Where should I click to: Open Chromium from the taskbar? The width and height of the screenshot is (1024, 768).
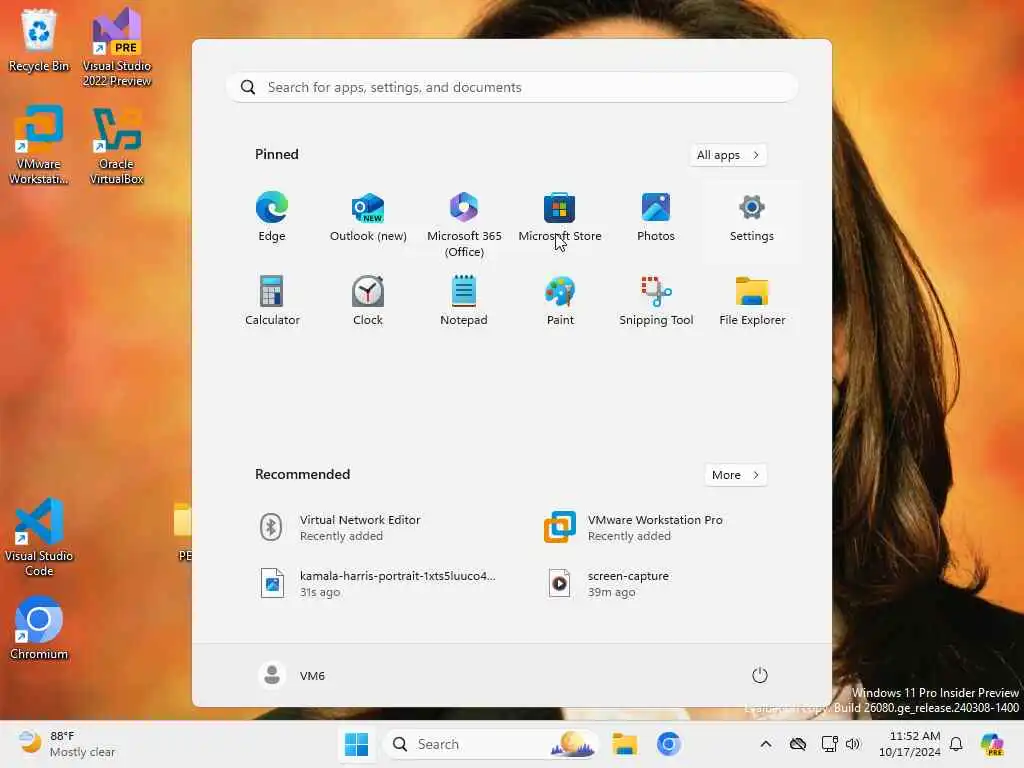coord(669,744)
